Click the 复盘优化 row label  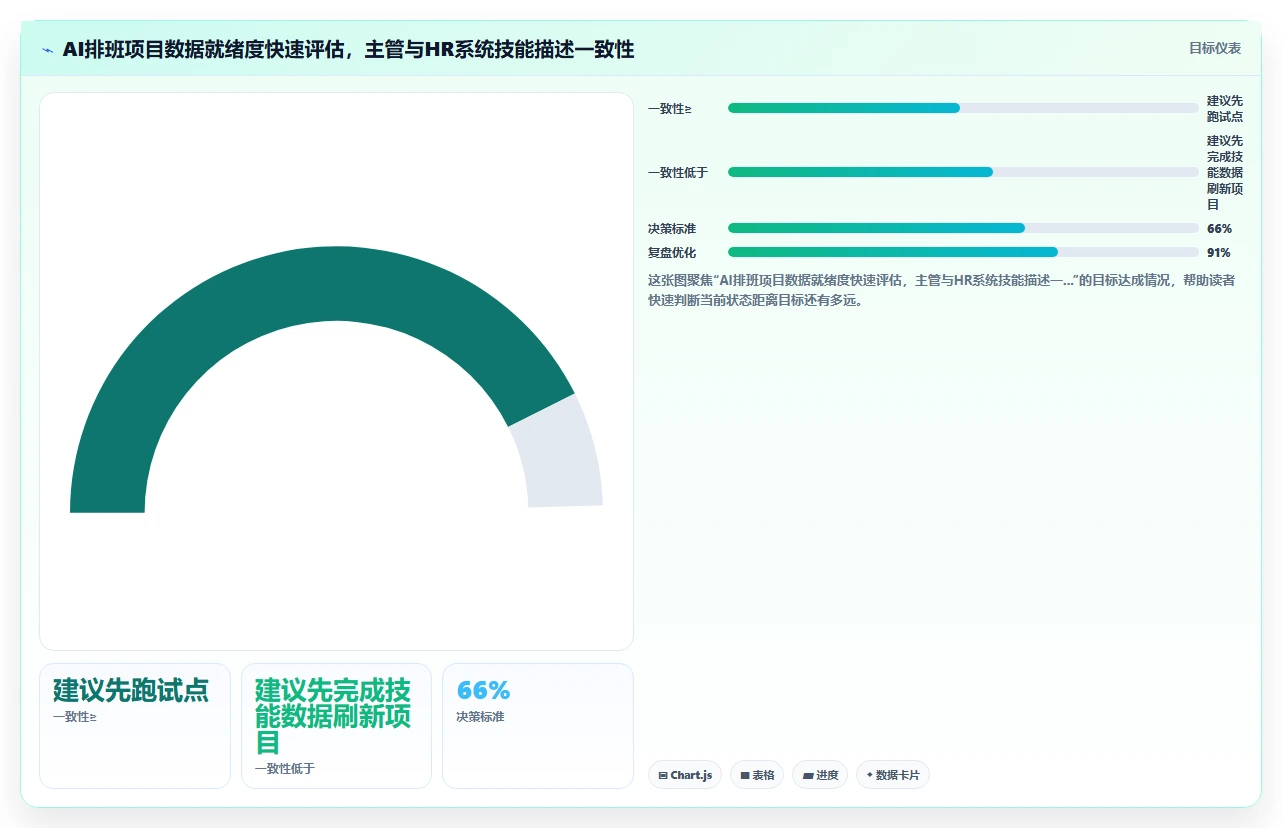pyautogui.click(x=672, y=253)
